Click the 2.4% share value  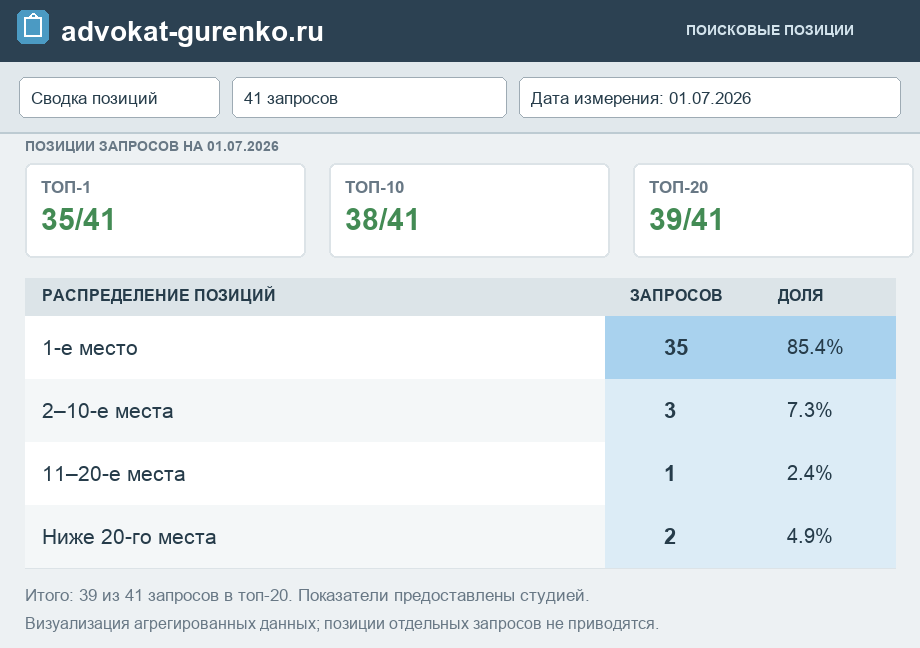[810, 472]
